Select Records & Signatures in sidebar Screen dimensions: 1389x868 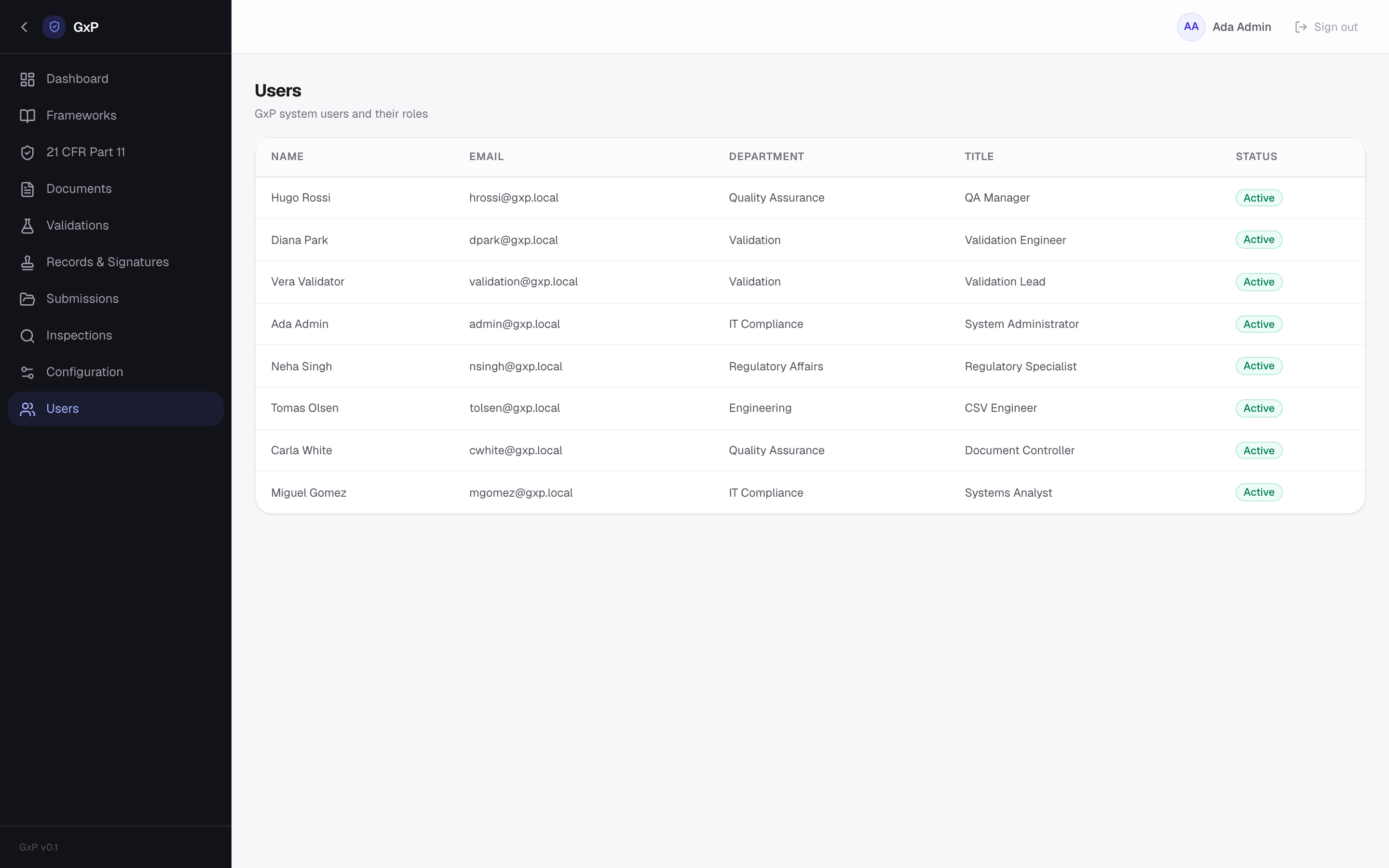(115, 262)
